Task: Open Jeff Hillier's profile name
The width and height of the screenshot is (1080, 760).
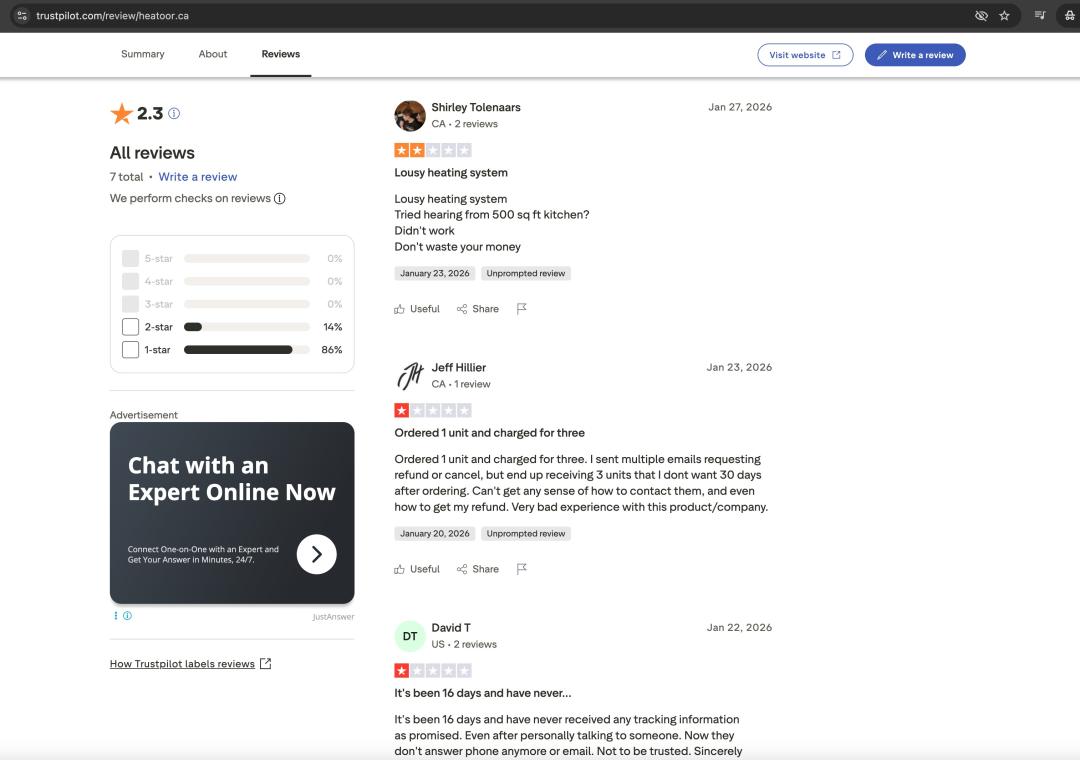Action: pyautogui.click(x=459, y=368)
